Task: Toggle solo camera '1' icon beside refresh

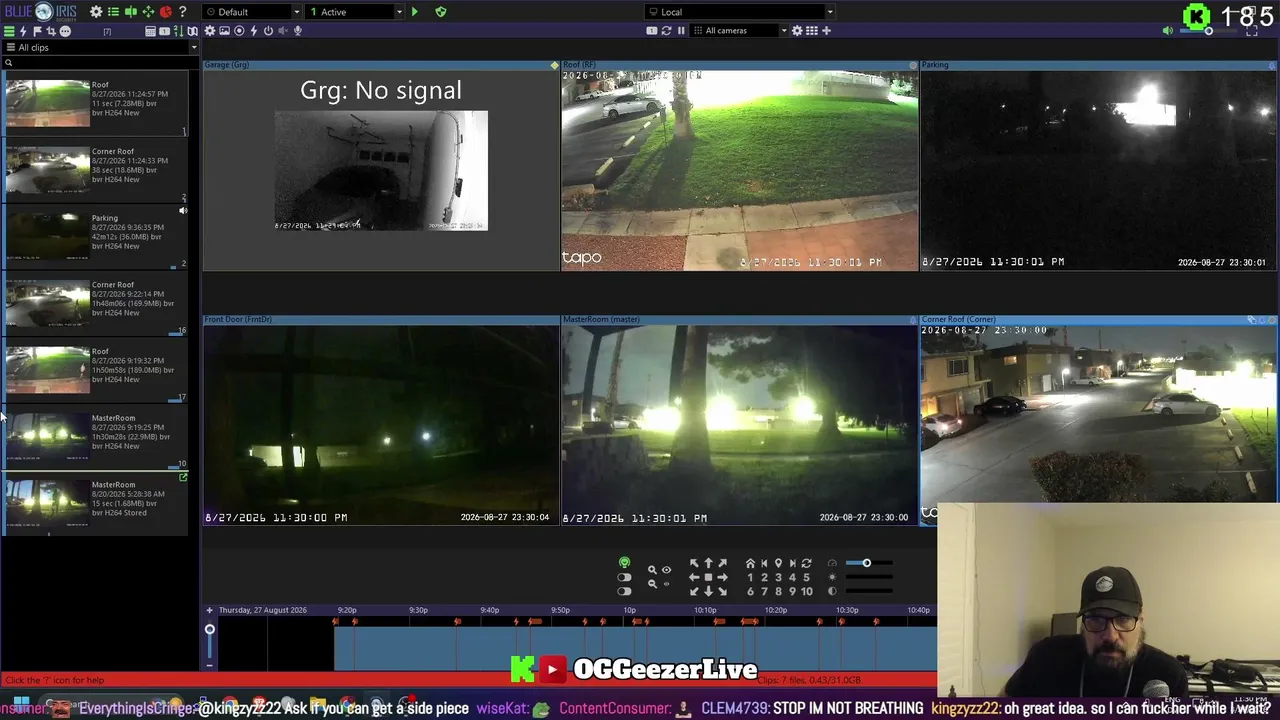Action: [652, 31]
